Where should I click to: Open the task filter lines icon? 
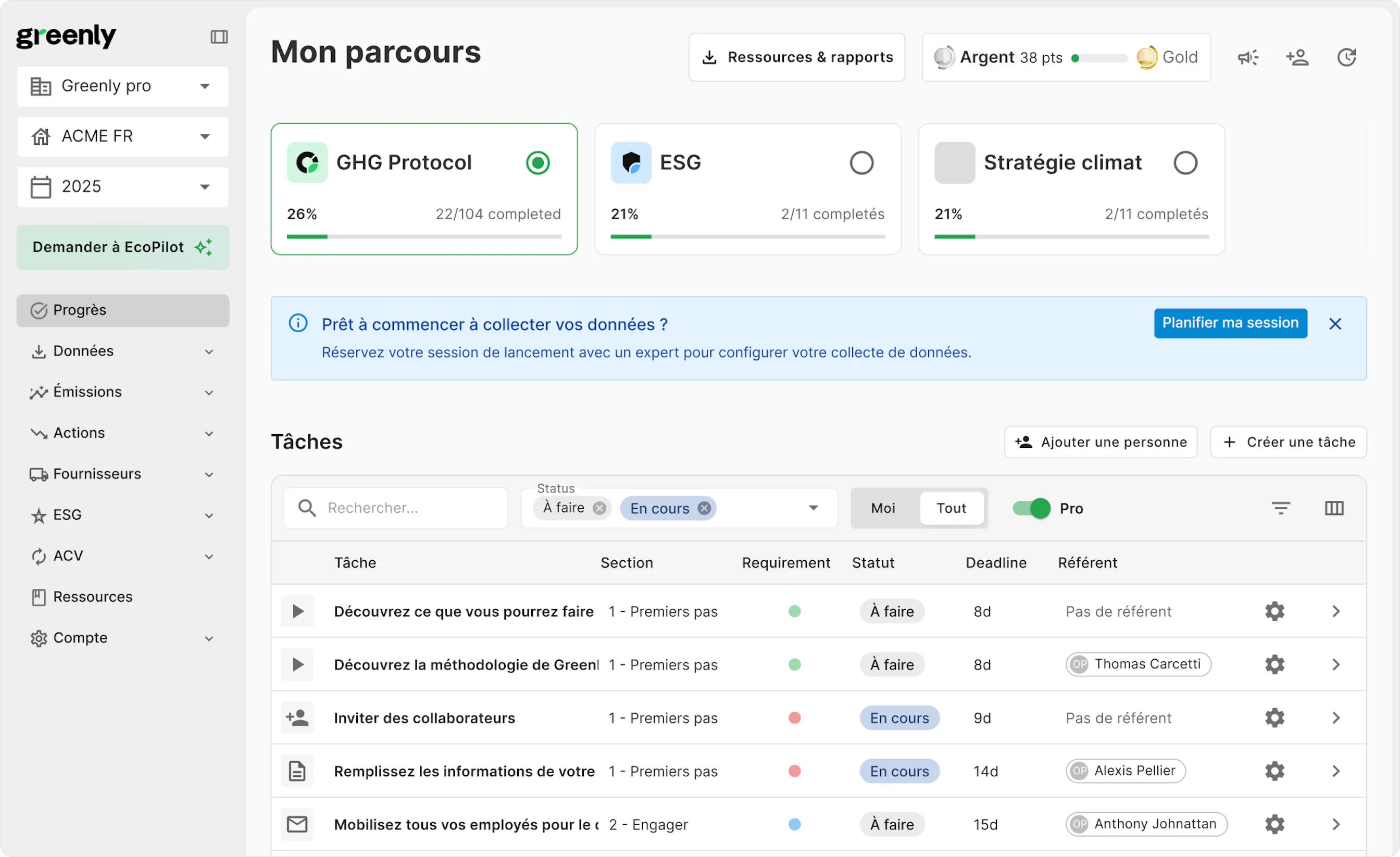pos(1281,508)
